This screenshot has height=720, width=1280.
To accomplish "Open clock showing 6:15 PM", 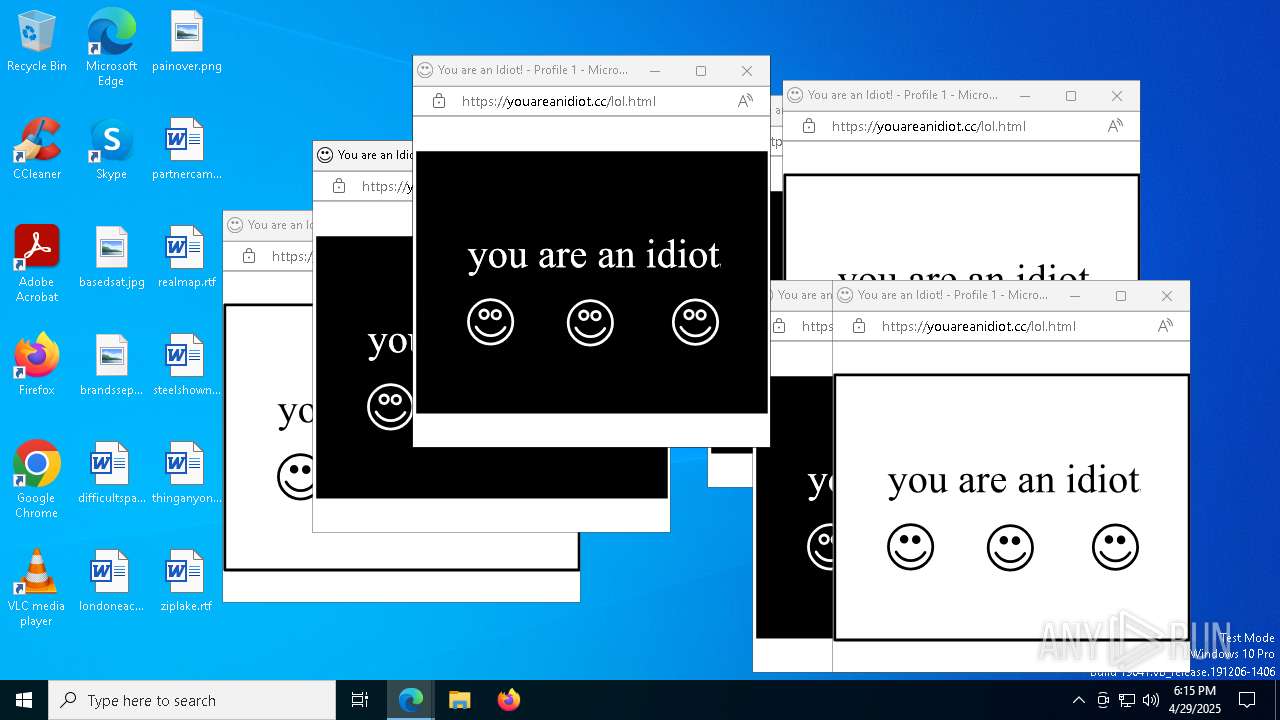I will pos(1196,700).
